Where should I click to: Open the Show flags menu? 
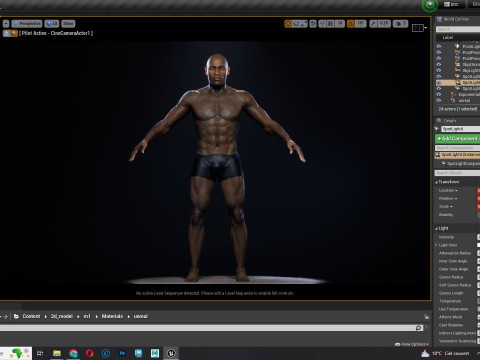tap(68, 24)
